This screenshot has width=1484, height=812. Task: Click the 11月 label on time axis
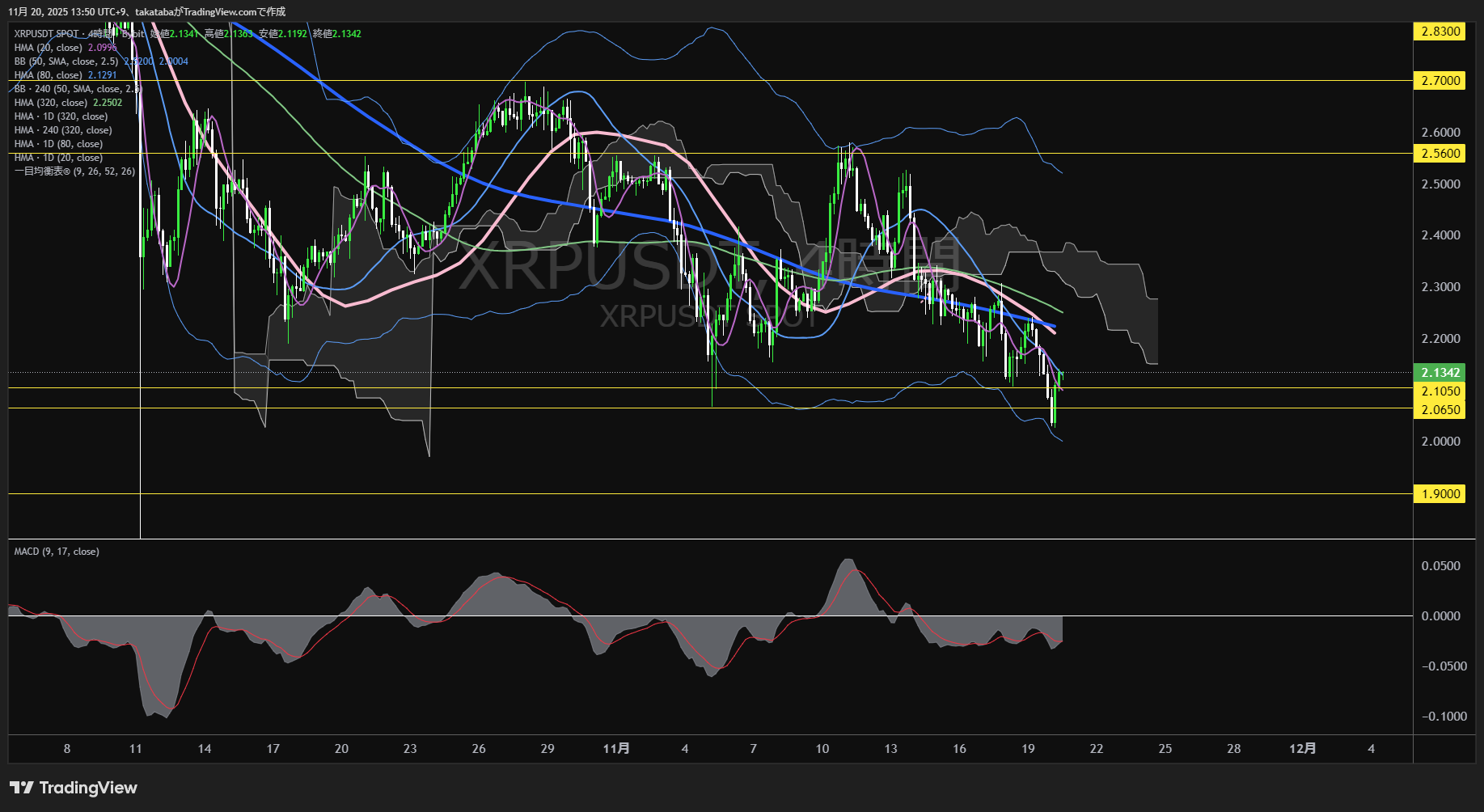coord(616,749)
